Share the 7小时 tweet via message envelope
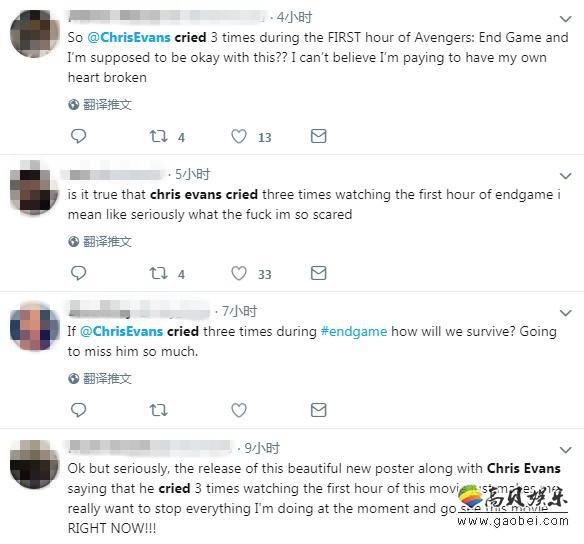The image size is (584, 544). [x=318, y=410]
